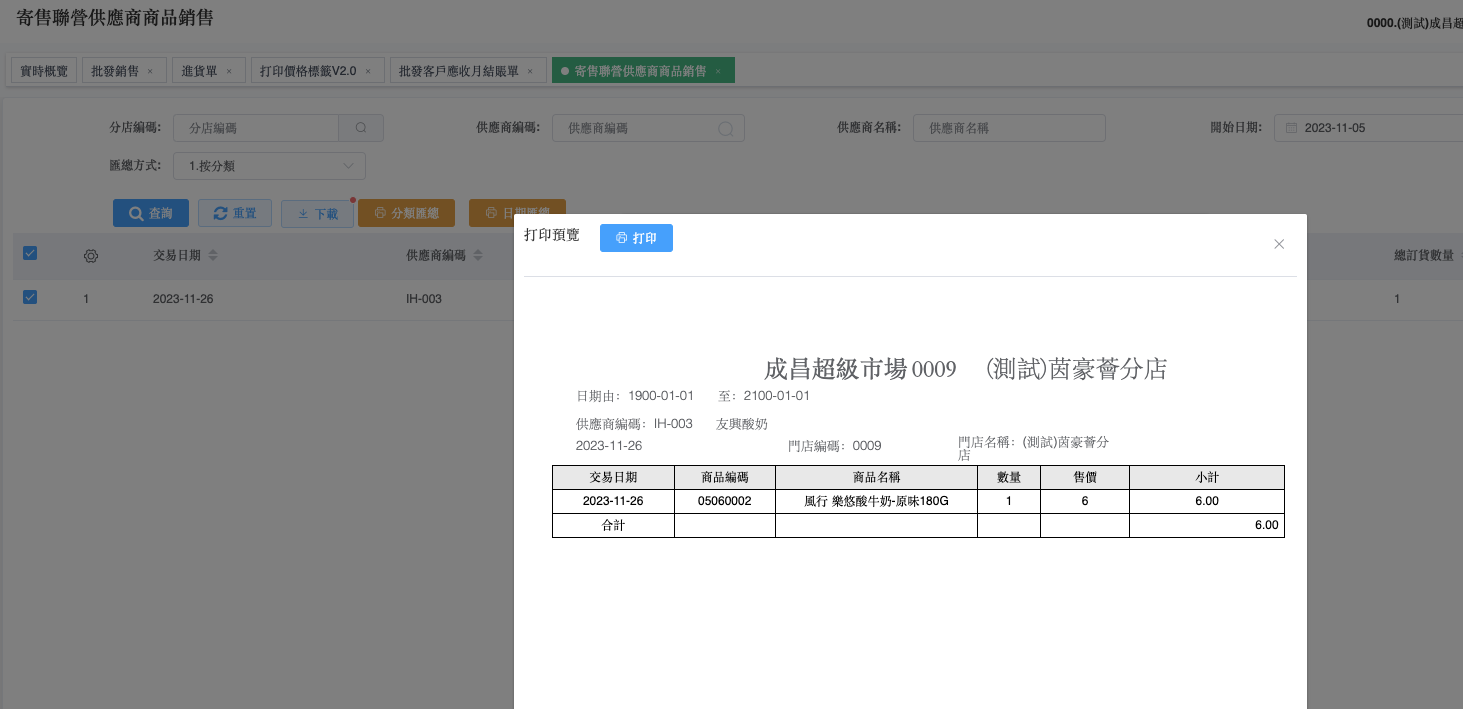Click the supplier code search icon
Image resolution: width=1463 pixels, height=709 pixels.
click(x=726, y=128)
